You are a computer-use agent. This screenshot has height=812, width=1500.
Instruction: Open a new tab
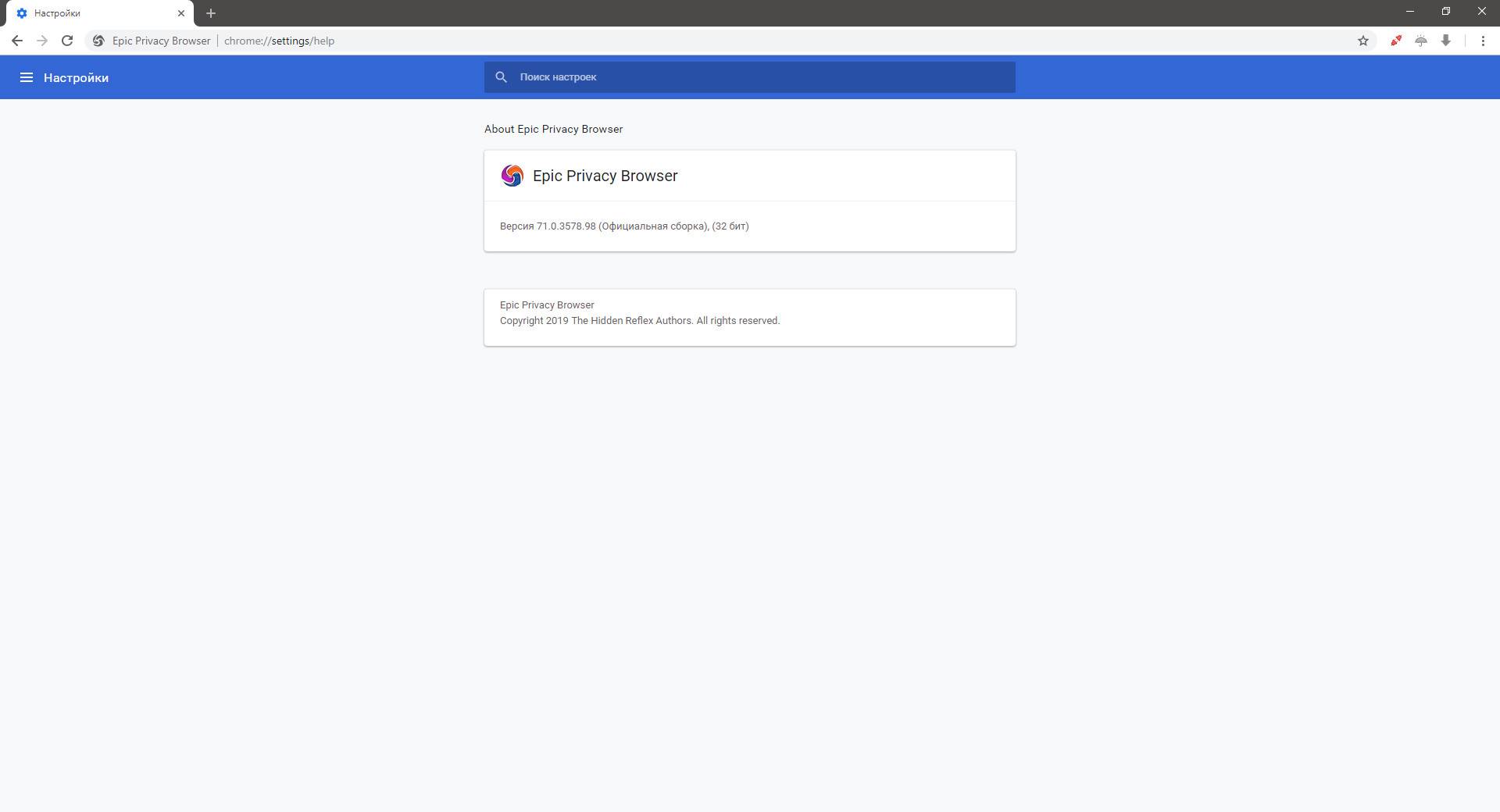(x=211, y=13)
